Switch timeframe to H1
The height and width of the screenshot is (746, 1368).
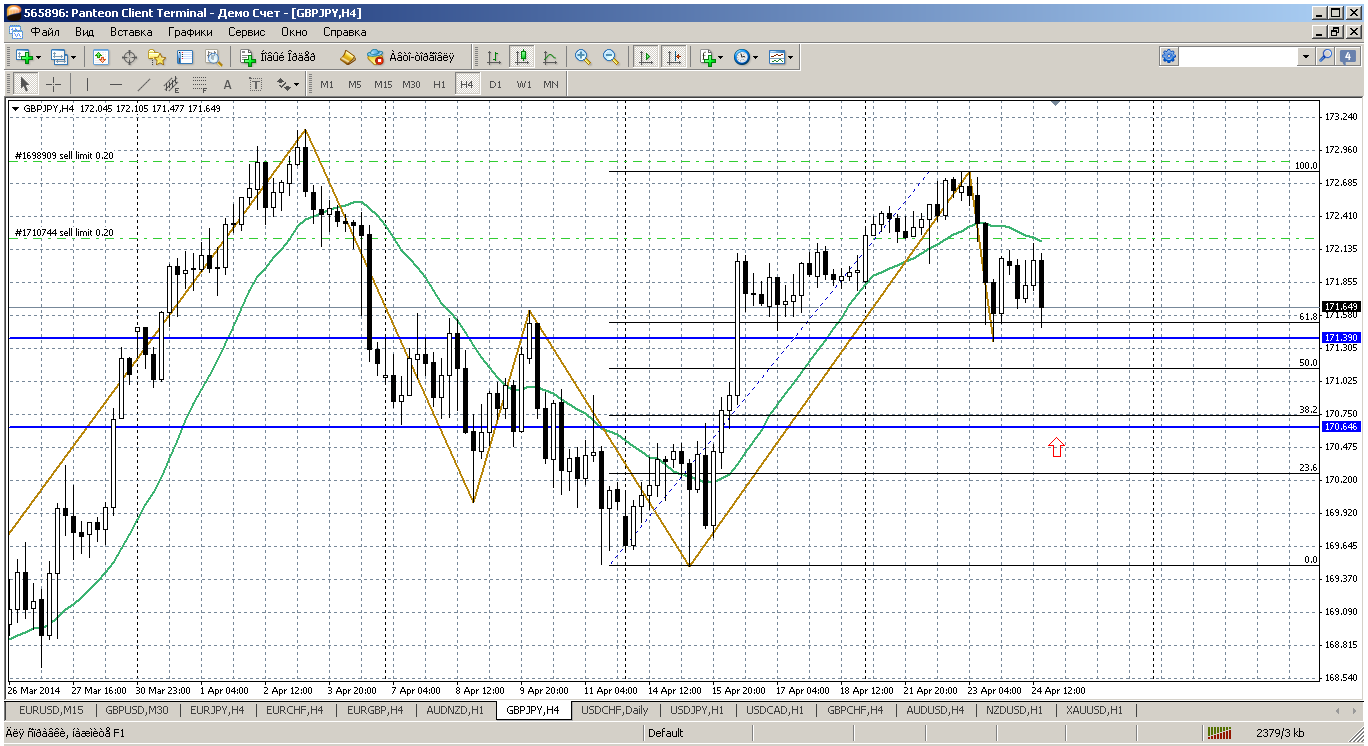439,84
